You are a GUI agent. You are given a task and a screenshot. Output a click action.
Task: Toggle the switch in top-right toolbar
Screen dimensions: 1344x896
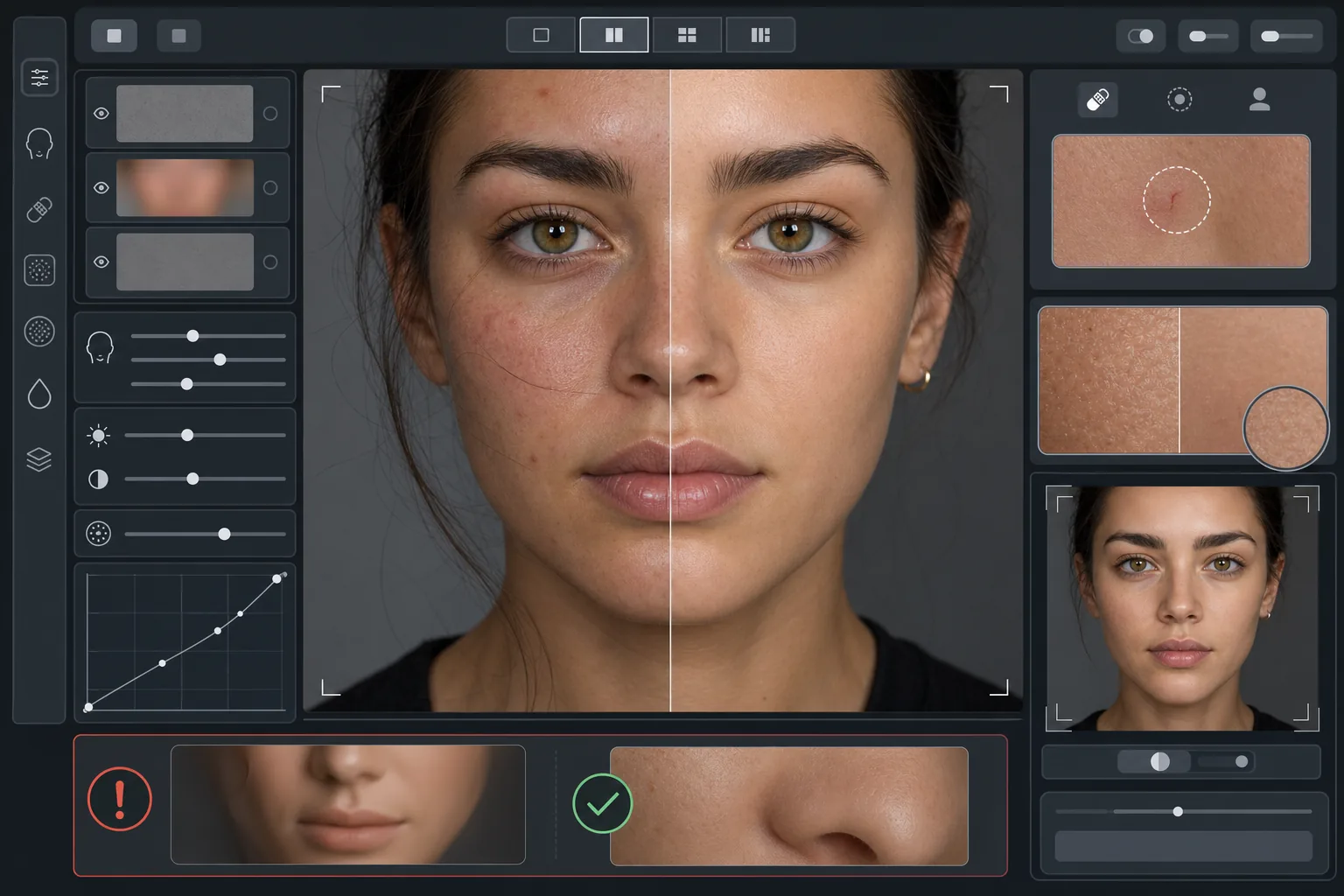(1140, 36)
